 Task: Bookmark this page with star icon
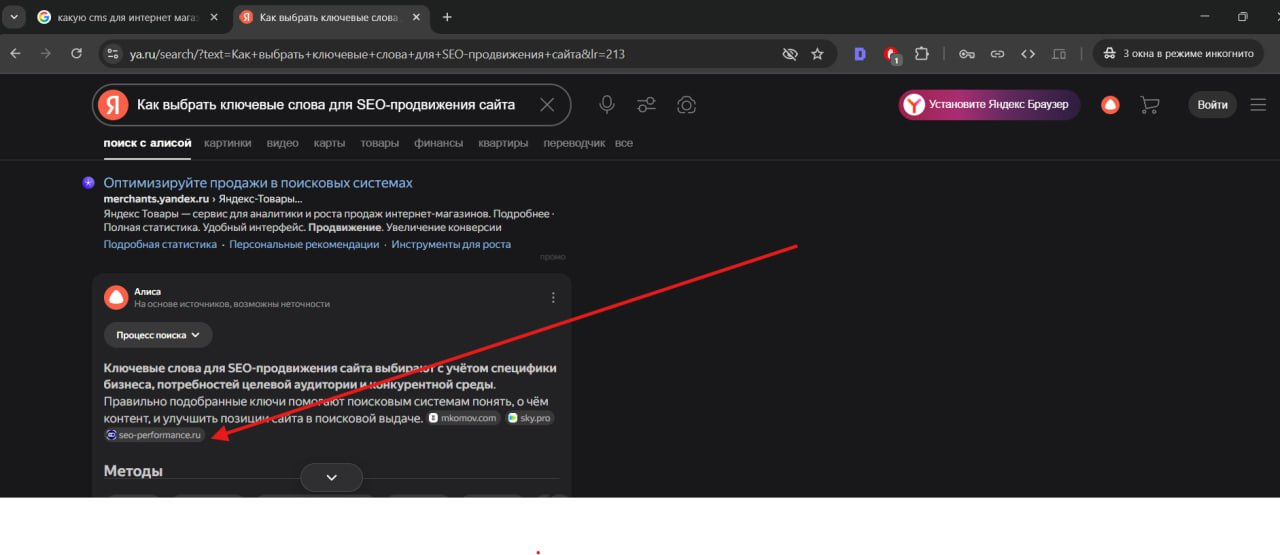click(x=817, y=54)
